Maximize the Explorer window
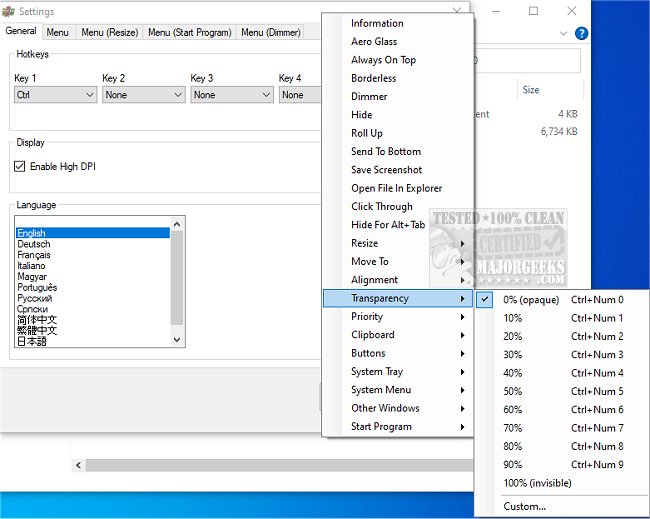 click(x=533, y=11)
